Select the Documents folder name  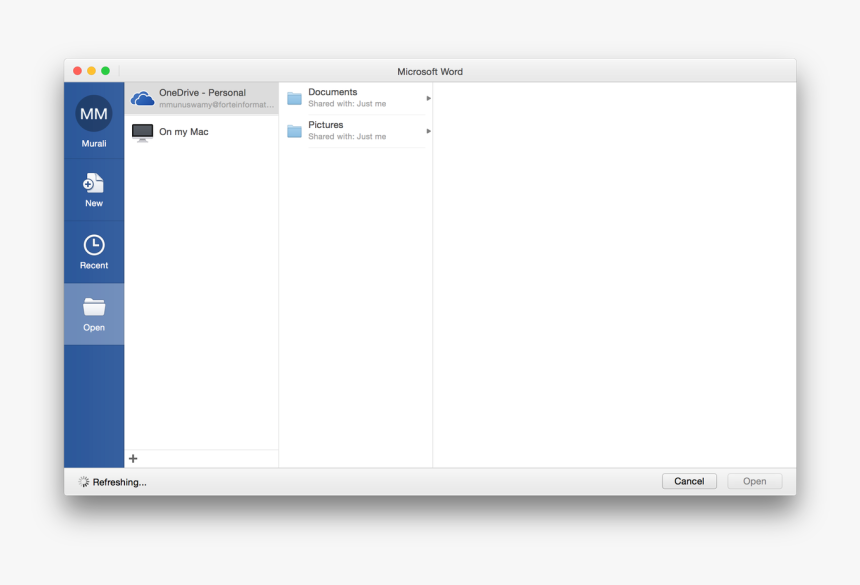point(332,92)
